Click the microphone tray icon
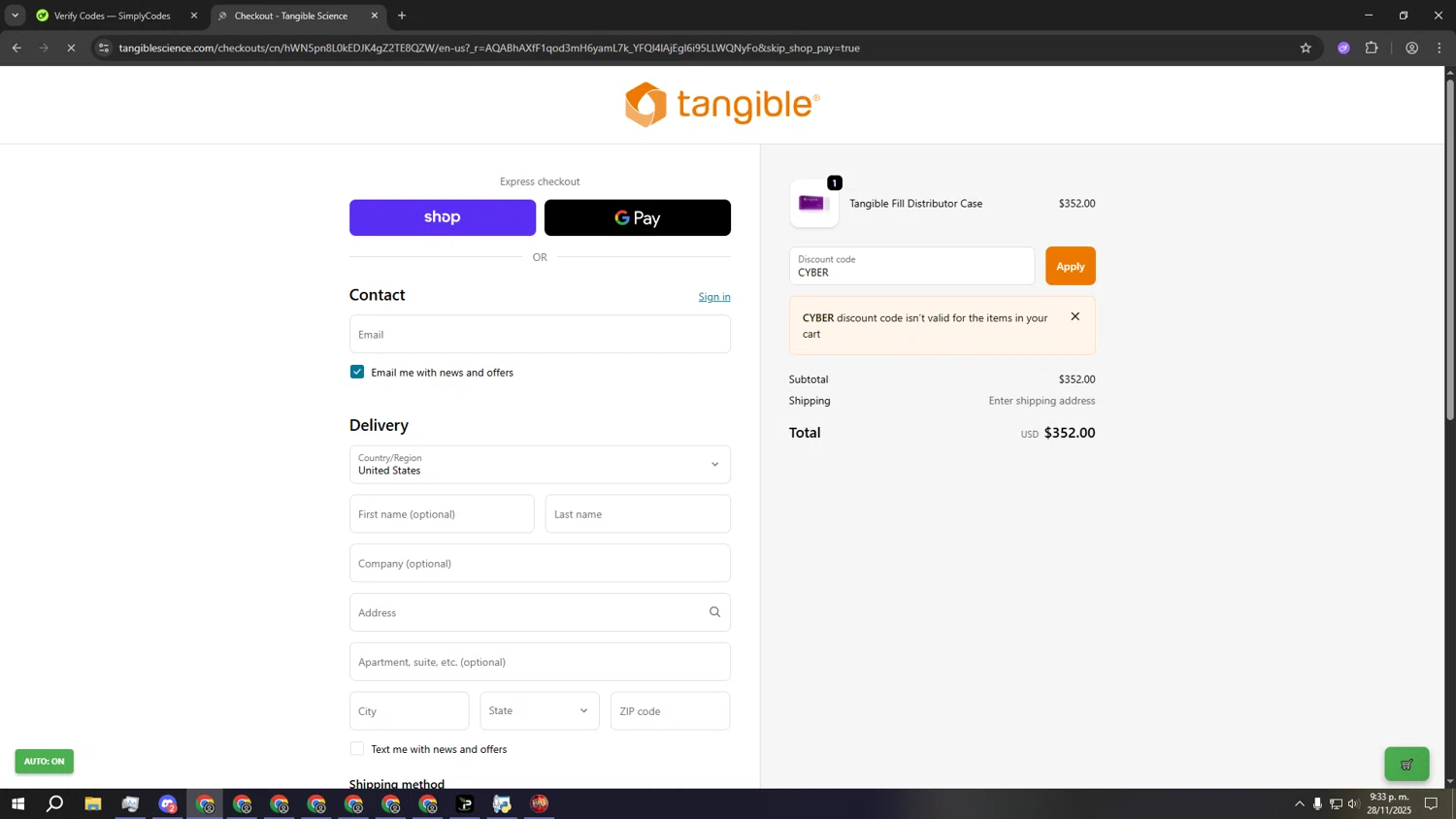1456x819 pixels. [x=1317, y=803]
